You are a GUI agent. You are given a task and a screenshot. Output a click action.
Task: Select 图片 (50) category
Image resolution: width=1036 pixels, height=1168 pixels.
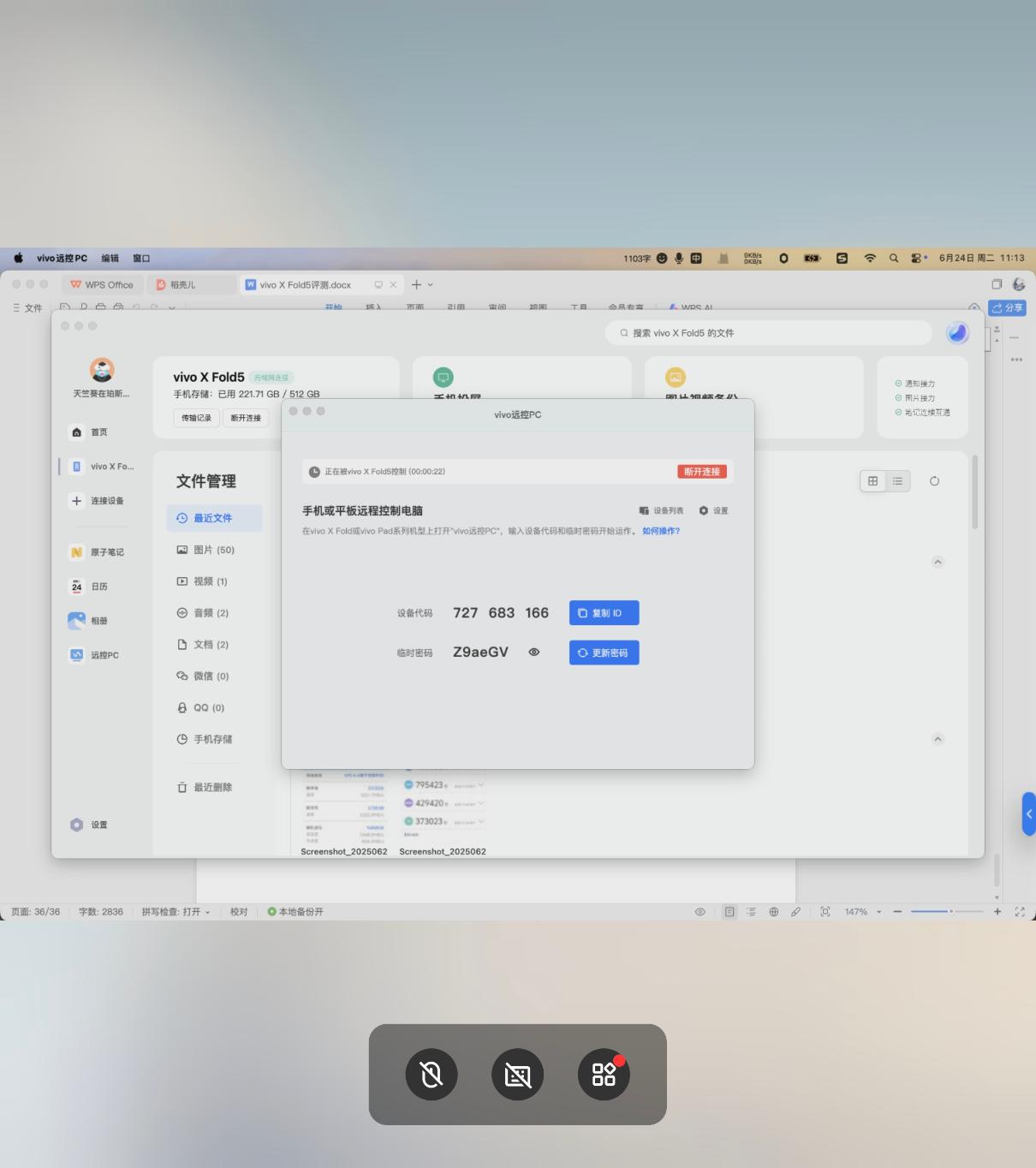[x=205, y=550]
